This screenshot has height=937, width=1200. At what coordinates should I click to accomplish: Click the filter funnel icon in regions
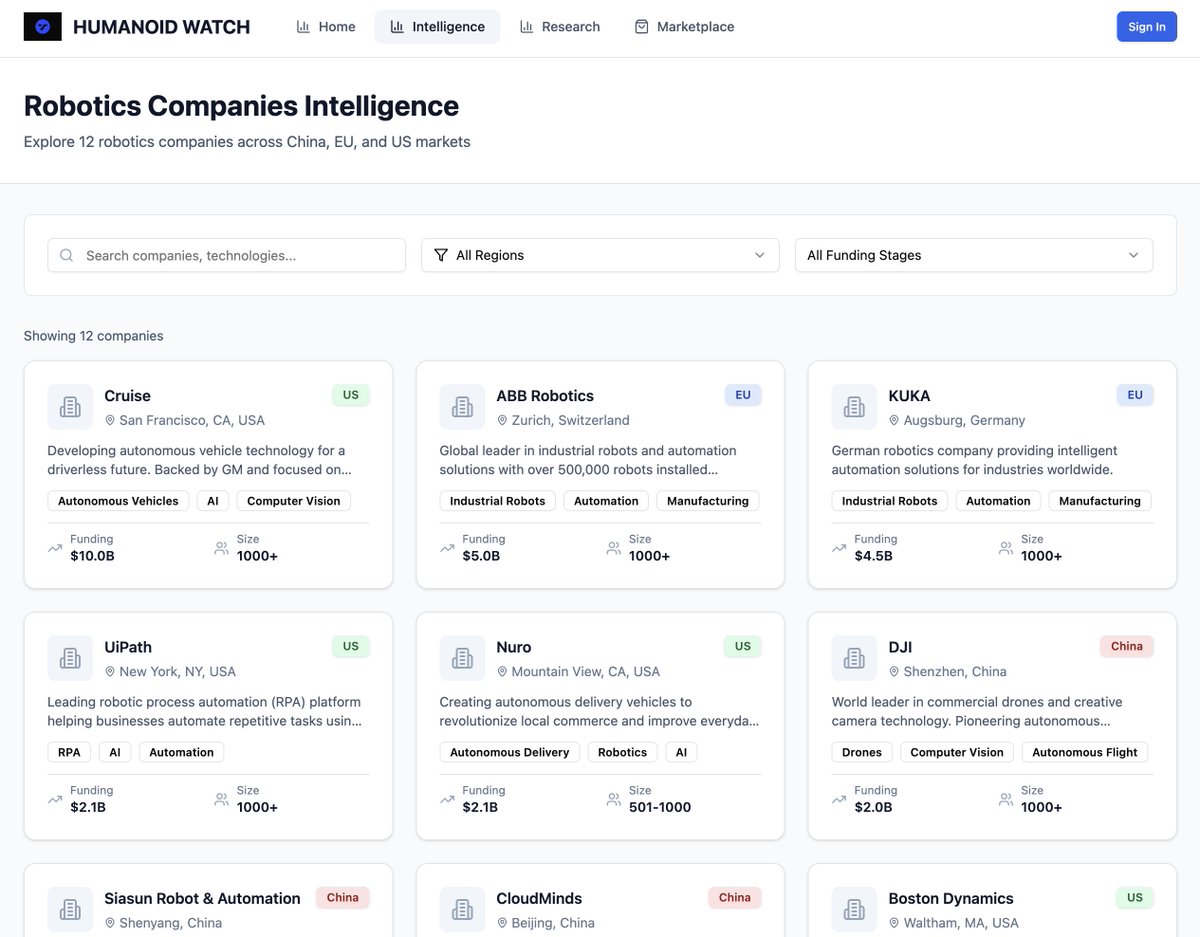pos(441,255)
